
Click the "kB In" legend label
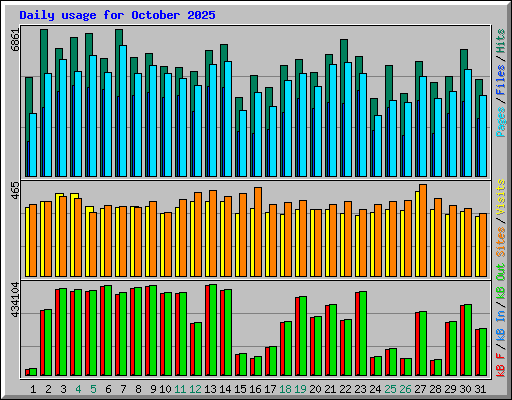point(501,327)
